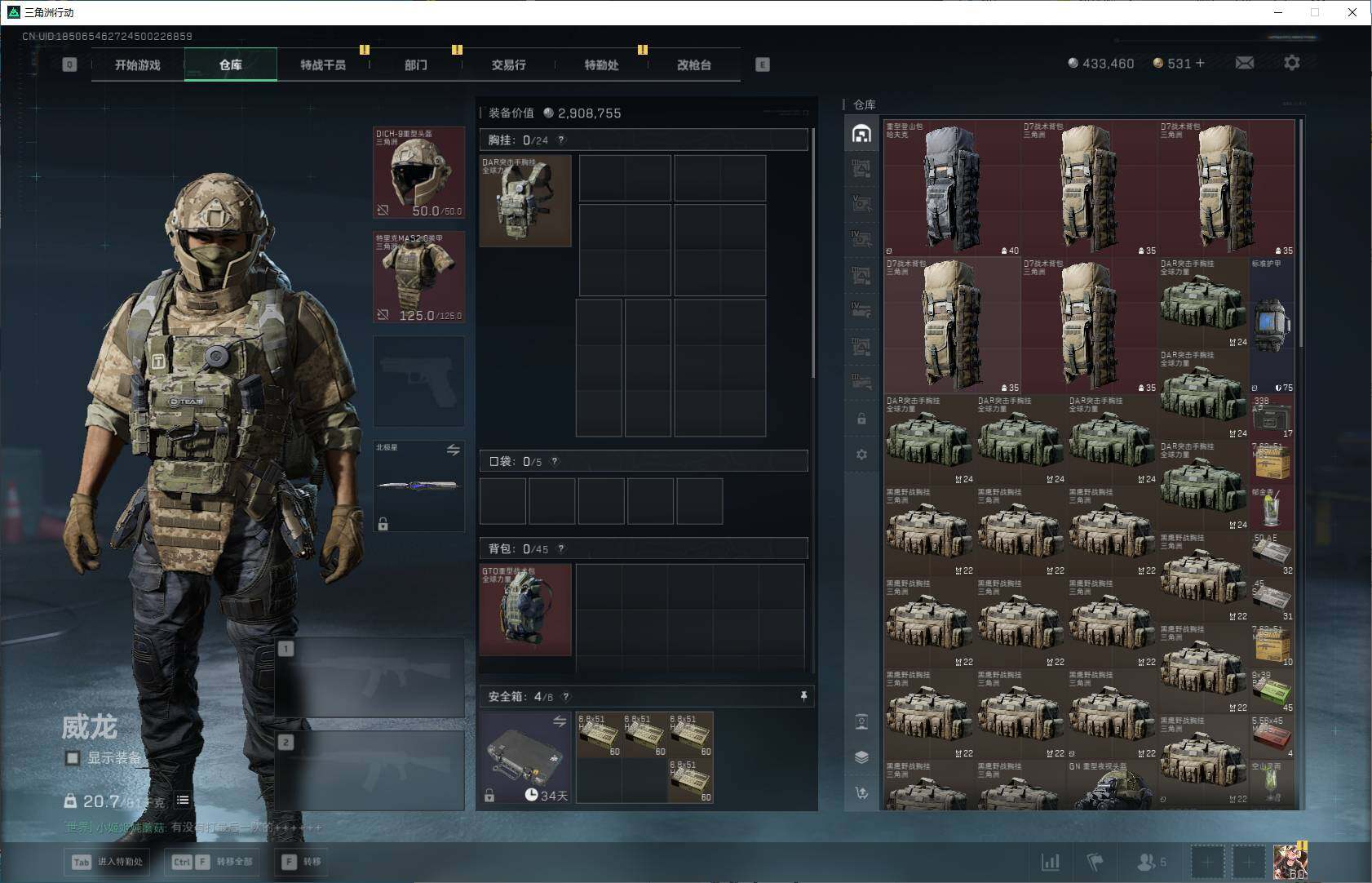Image resolution: width=1372 pixels, height=883 pixels.
Task: Select the 重型登山包 in warehouse
Action: pos(953,189)
